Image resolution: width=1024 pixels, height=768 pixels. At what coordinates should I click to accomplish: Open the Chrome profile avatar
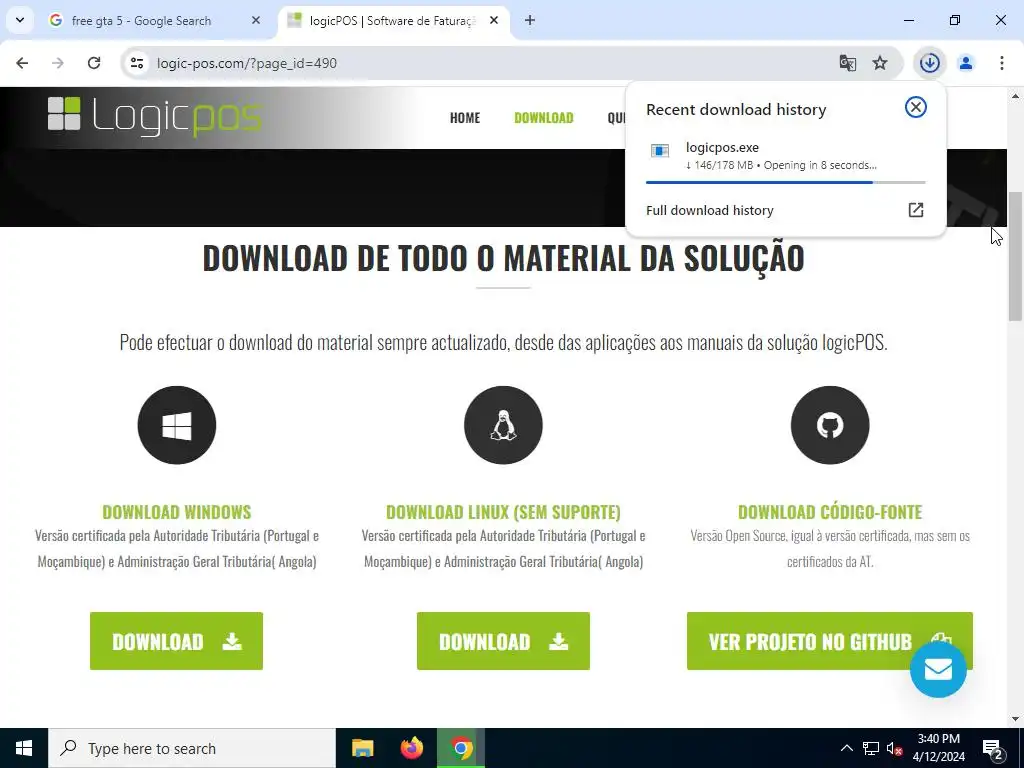966,63
